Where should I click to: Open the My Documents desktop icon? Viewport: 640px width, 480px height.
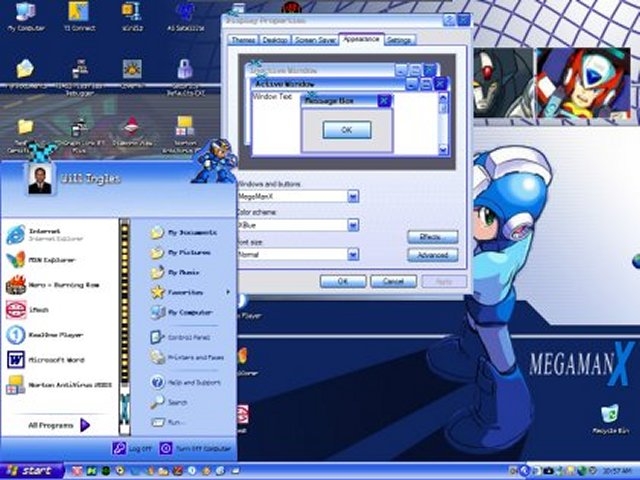click(25, 73)
